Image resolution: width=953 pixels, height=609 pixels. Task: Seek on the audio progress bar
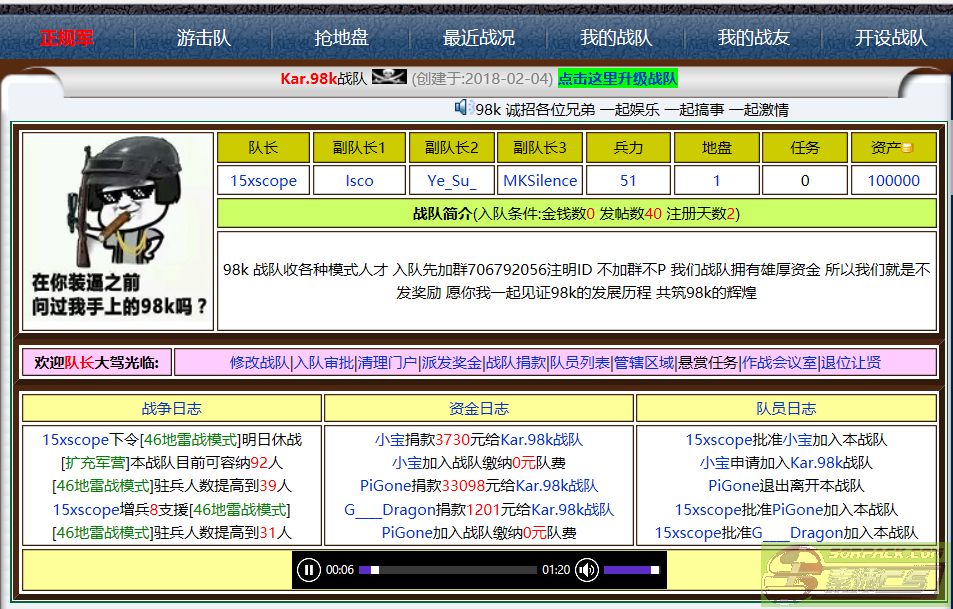448,570
